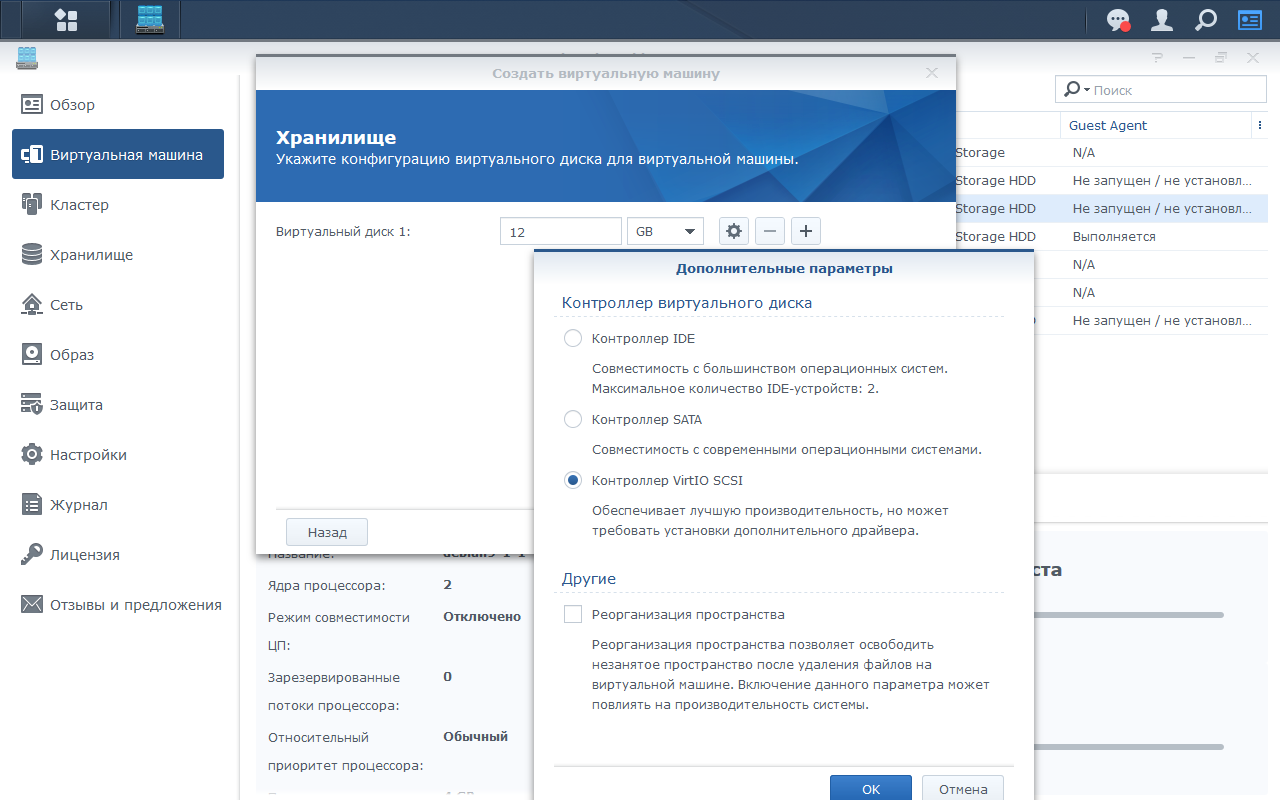The image size is (1280, 800).
Task: Click the Лицензия sidebar key icon
Action: [32, 555]
